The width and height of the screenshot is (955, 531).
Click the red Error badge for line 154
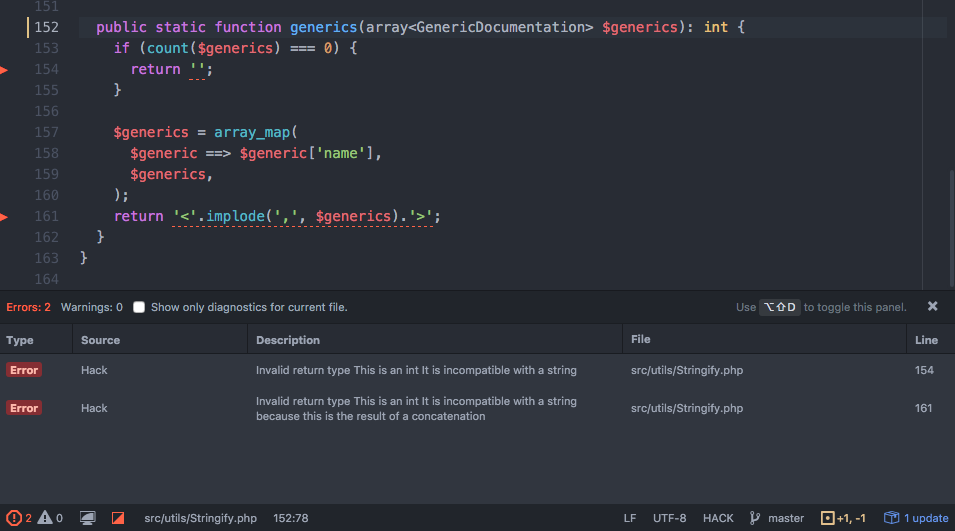(24, 370)
